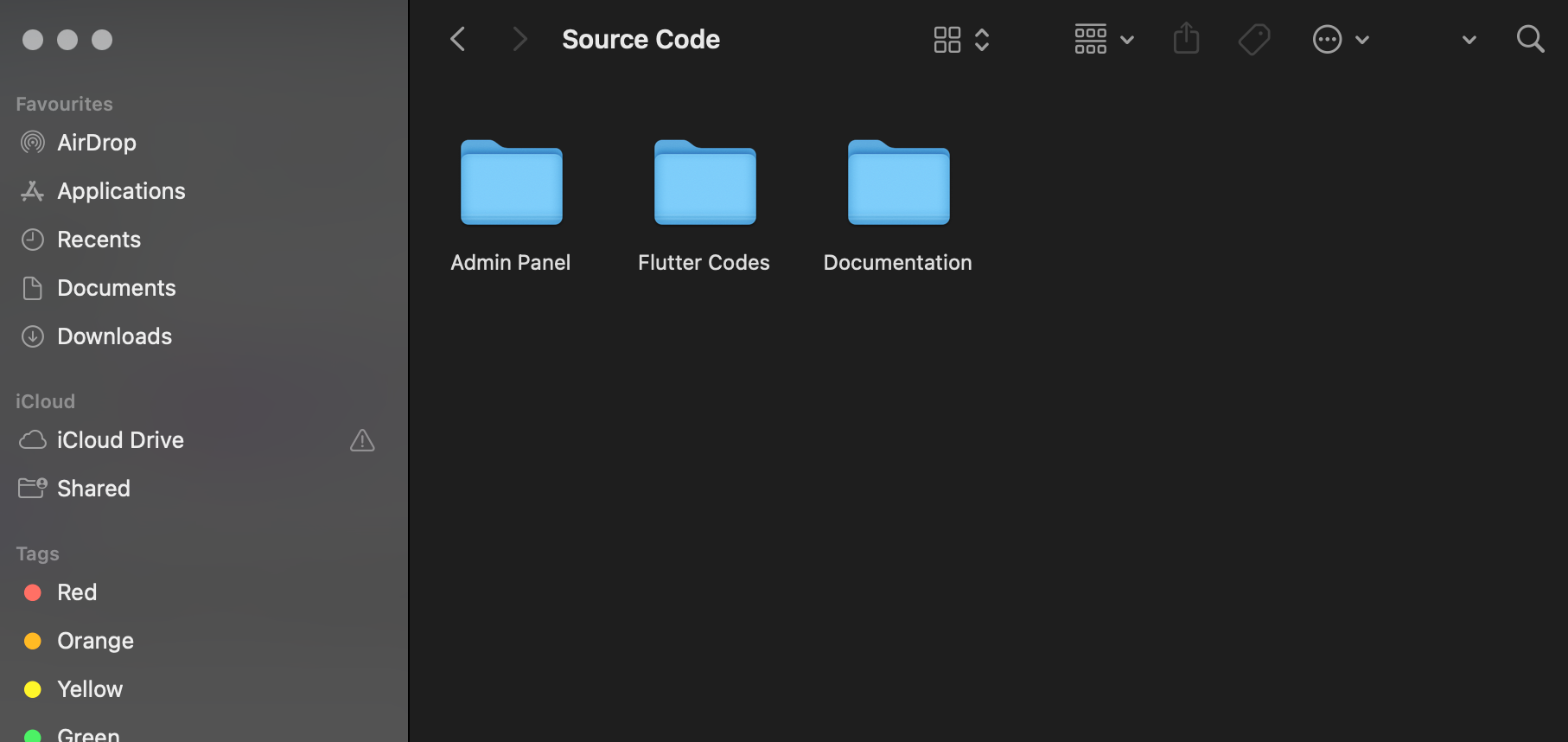
Task: Open the toolbar overflow chevron
Action: [1469, 40]
